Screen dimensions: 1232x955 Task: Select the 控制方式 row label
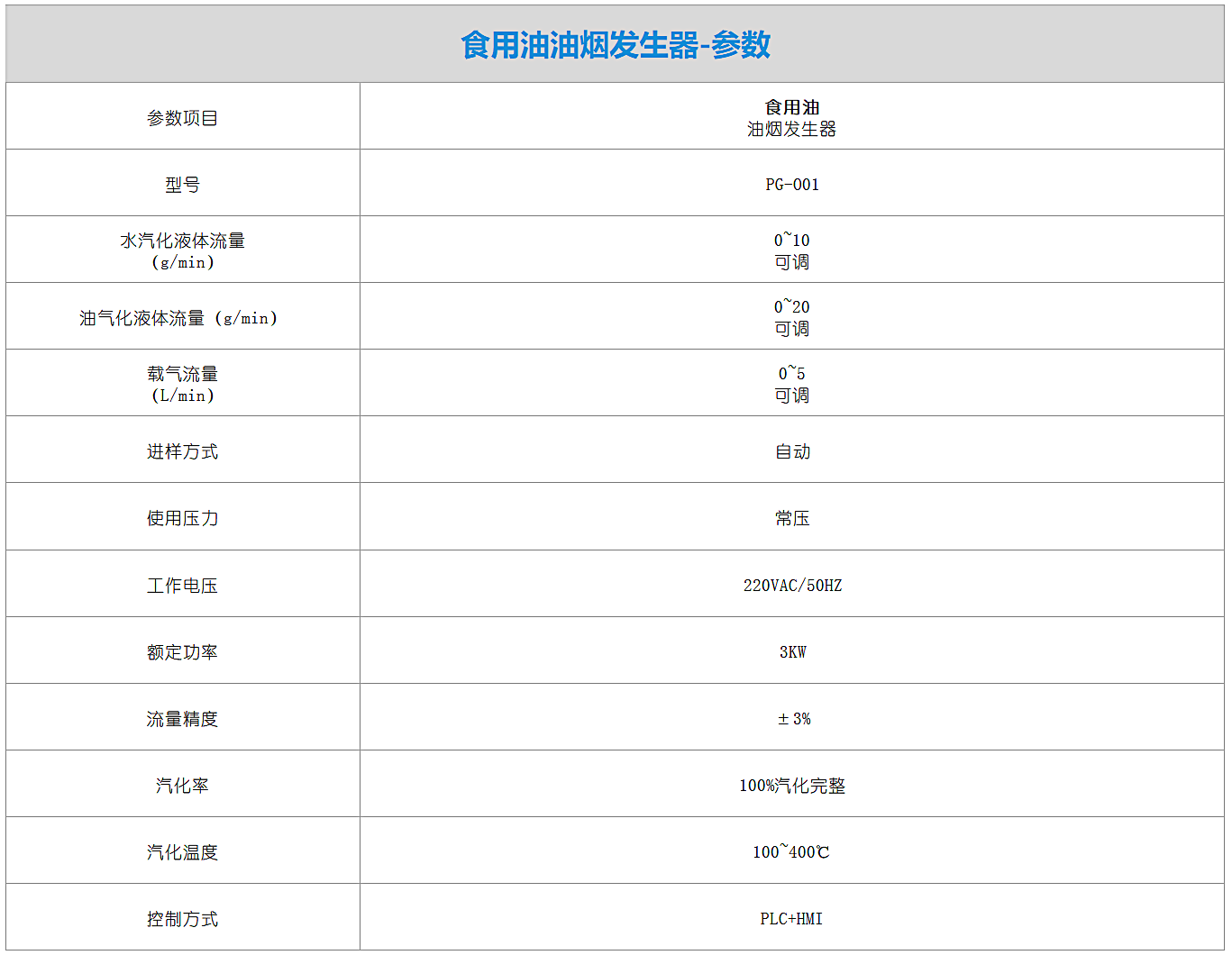point(183,919)
